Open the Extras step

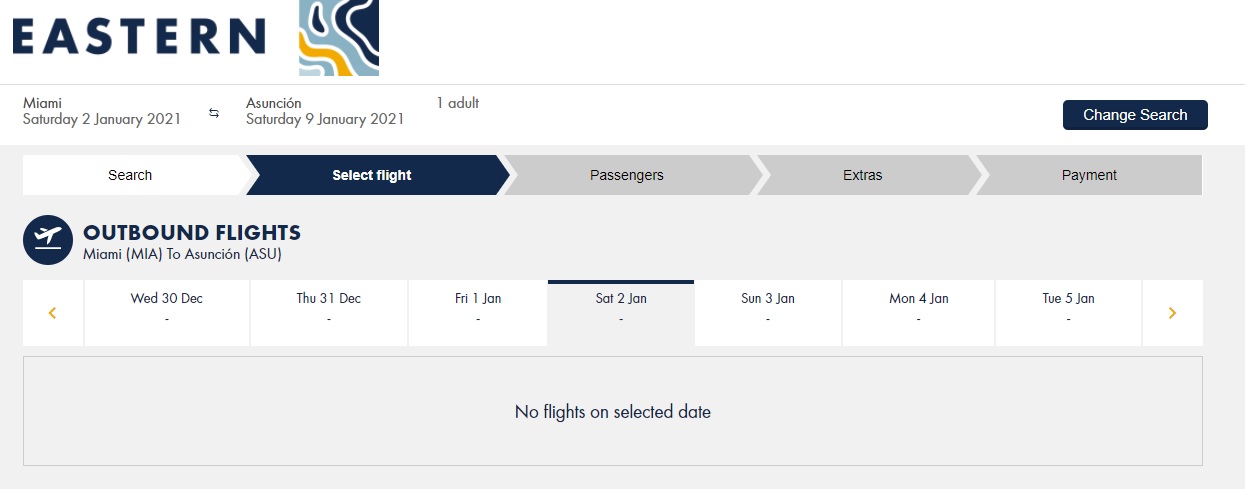pyautogui.click(x=863, y=175)
